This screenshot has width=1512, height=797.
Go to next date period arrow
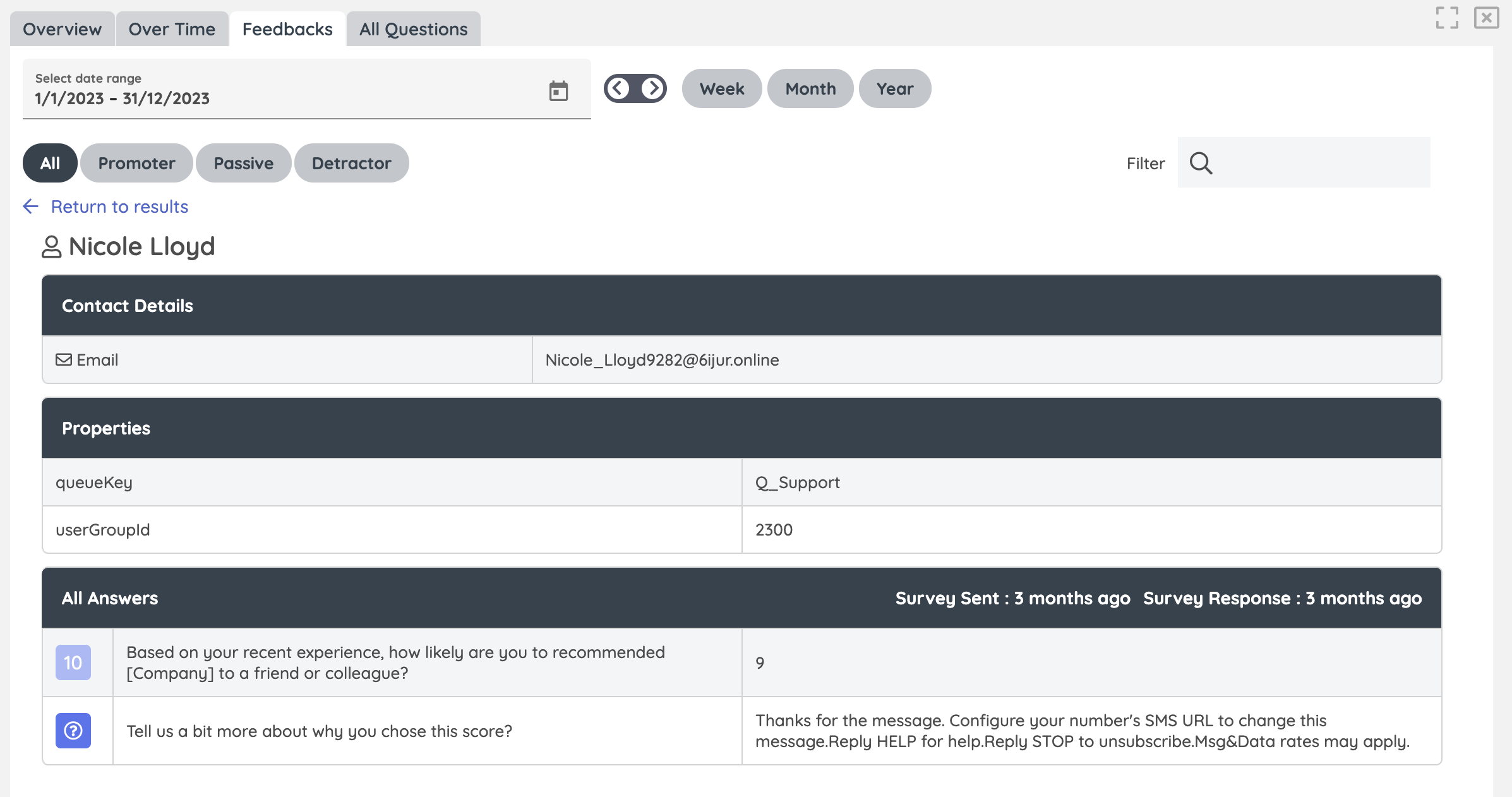pyautogui.click(x=652, y=88)
